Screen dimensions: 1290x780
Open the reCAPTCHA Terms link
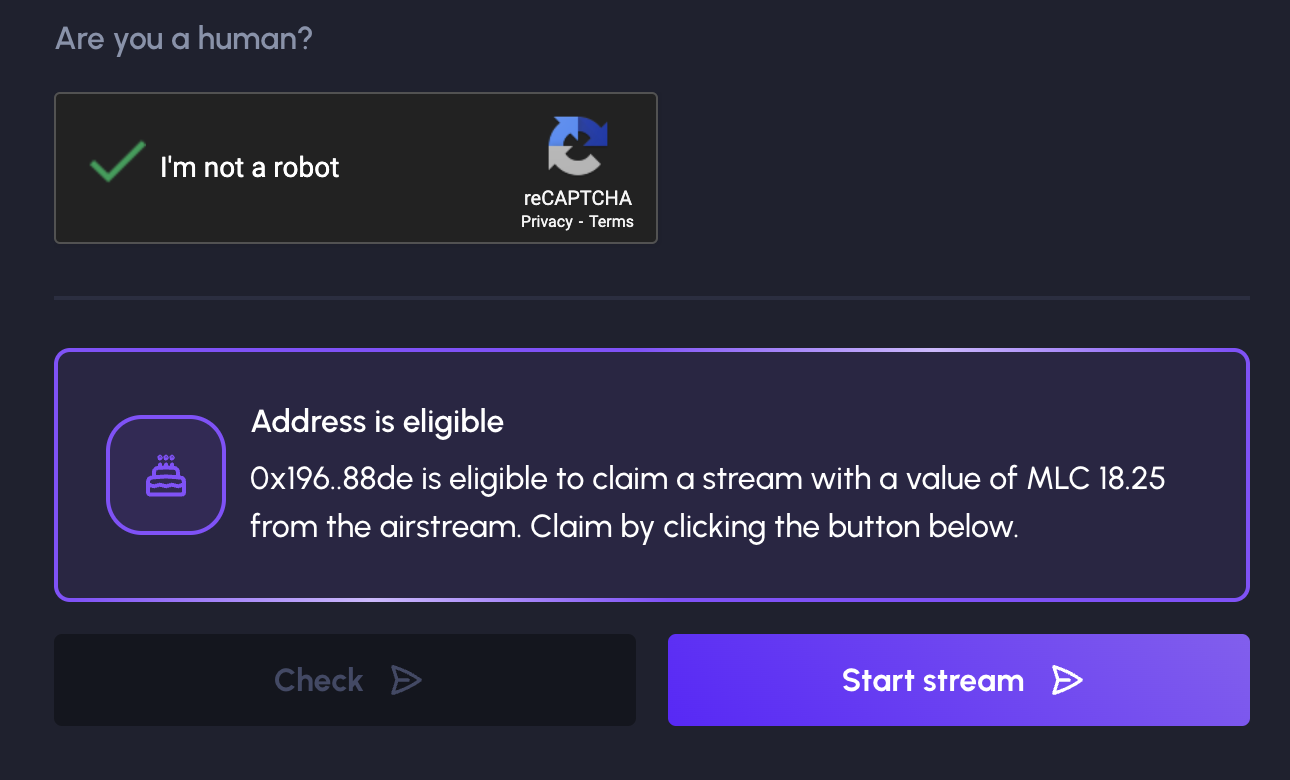[x=611, y=222]
